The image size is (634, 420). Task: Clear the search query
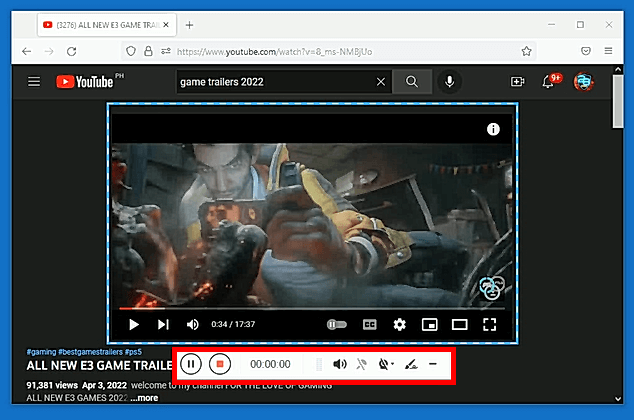[380, 82]
